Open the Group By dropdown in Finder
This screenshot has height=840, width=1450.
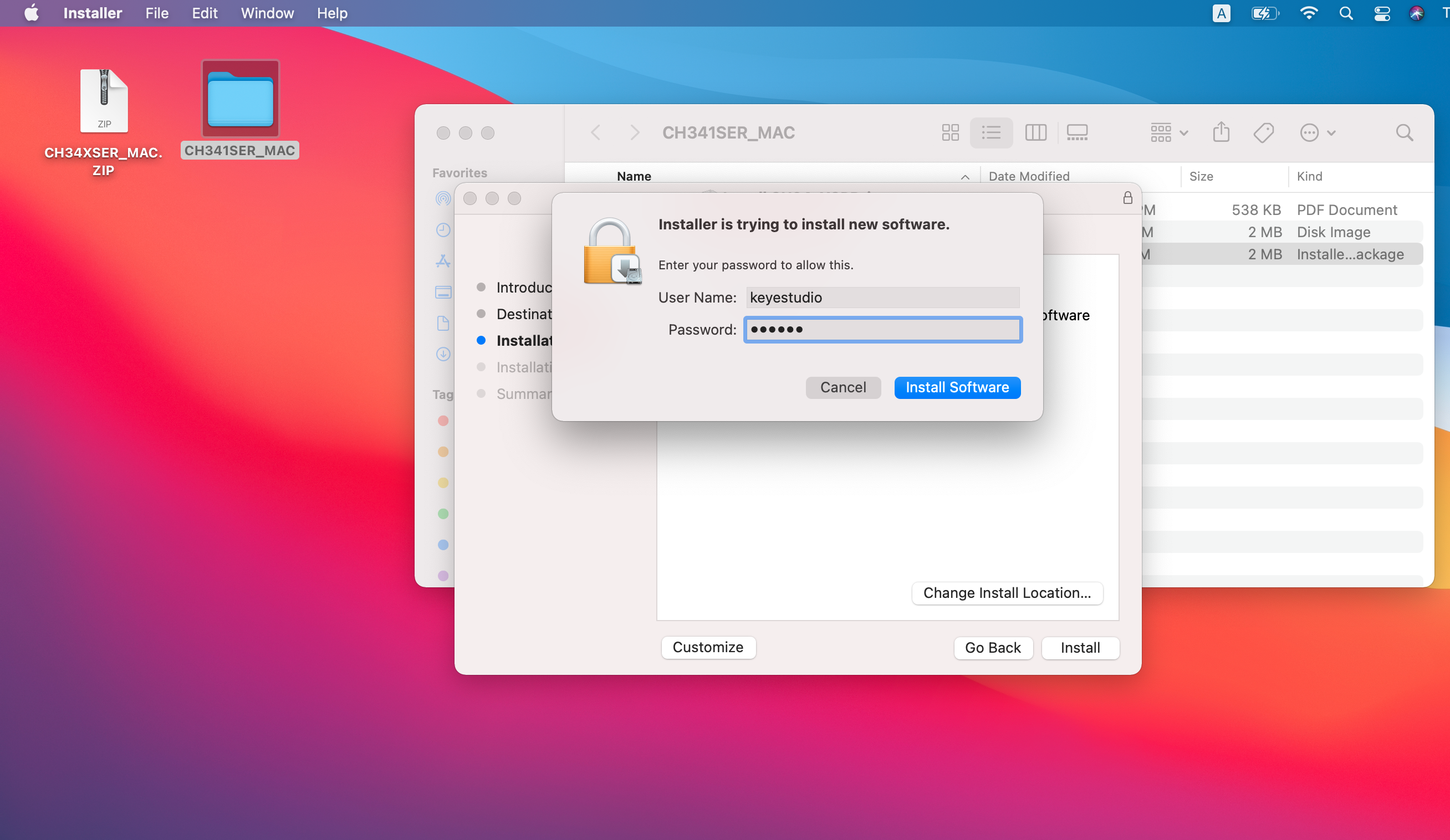tap(1168, 133)
